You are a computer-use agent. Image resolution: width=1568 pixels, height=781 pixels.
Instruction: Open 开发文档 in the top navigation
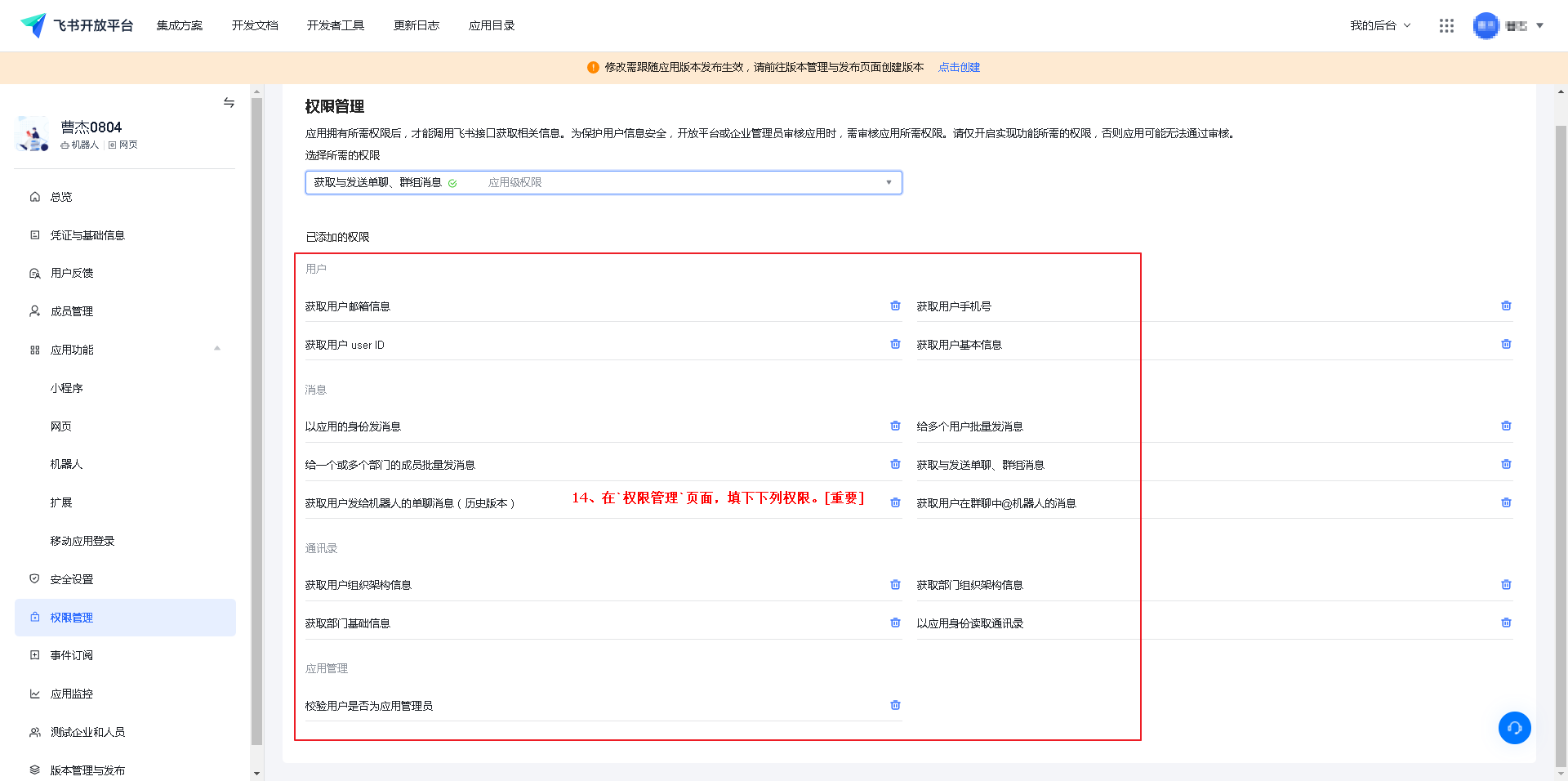pos(255,25)
